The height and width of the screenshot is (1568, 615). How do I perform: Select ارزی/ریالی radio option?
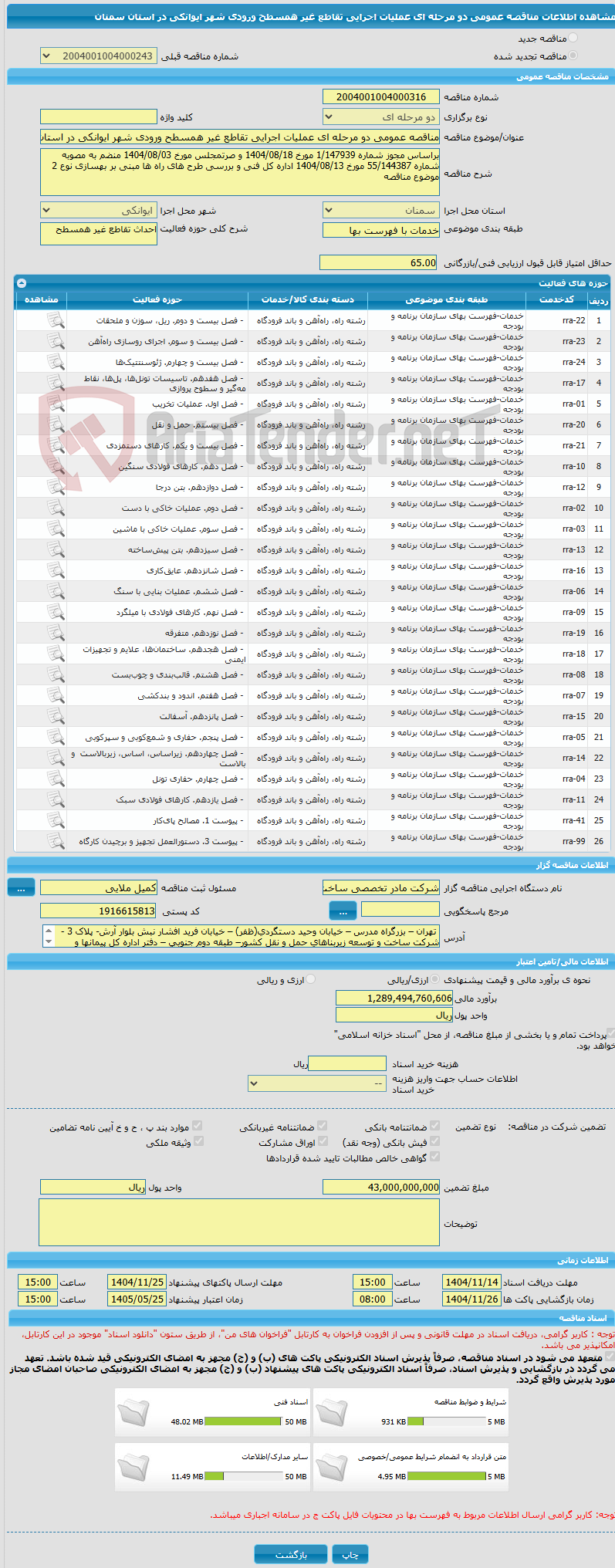[x=435, y=979]
